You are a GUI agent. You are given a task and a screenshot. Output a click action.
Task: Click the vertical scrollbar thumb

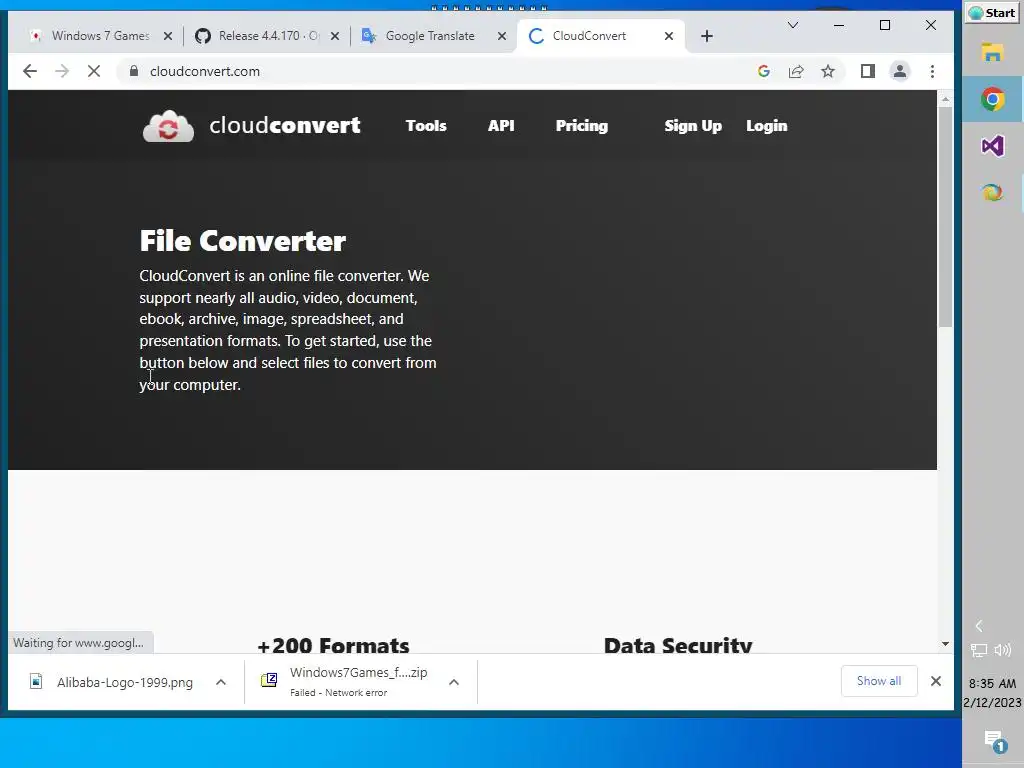pos(945,217)
